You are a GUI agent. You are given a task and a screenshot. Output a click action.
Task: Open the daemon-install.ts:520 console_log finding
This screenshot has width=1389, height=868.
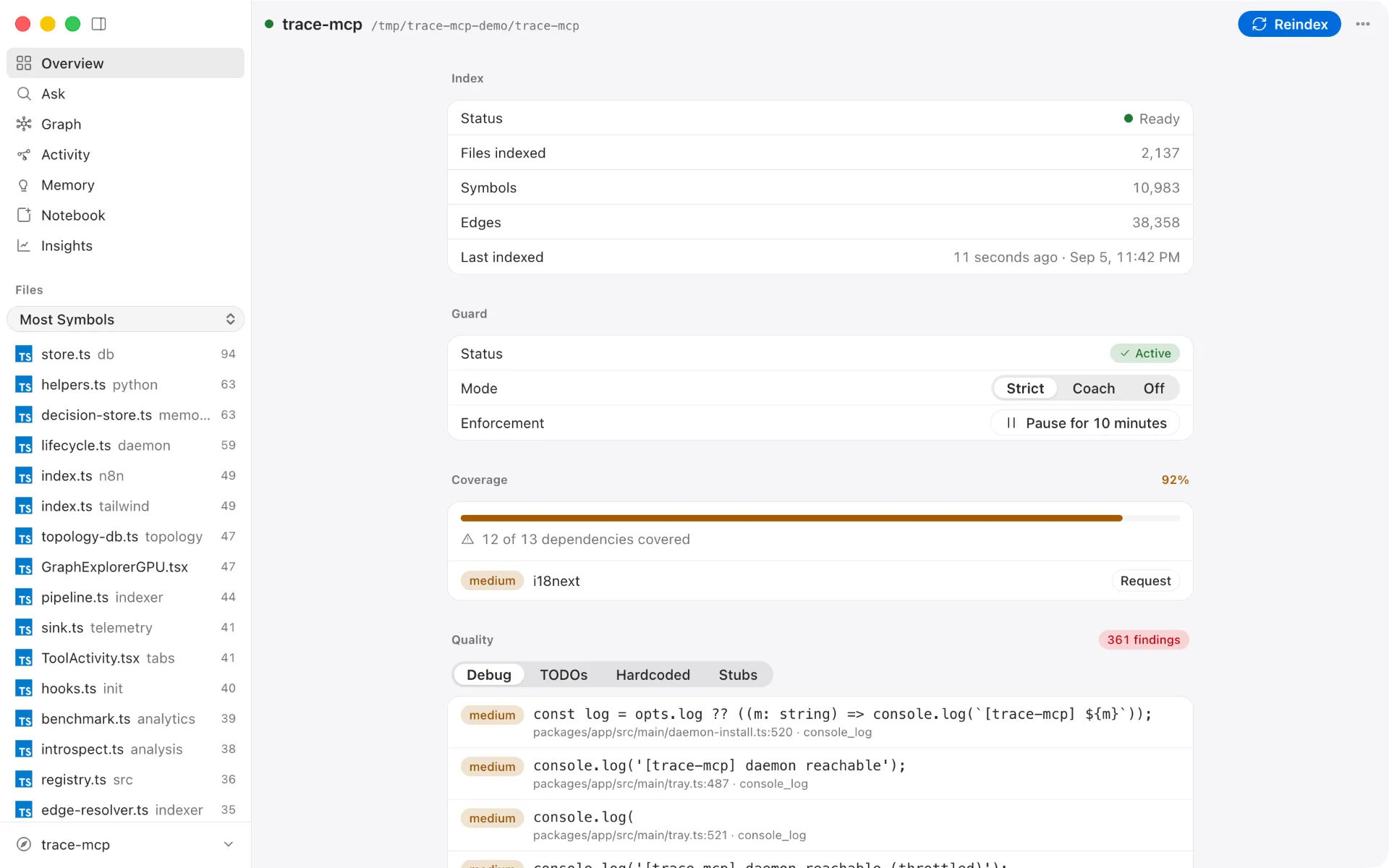click(x=820, y=722)
